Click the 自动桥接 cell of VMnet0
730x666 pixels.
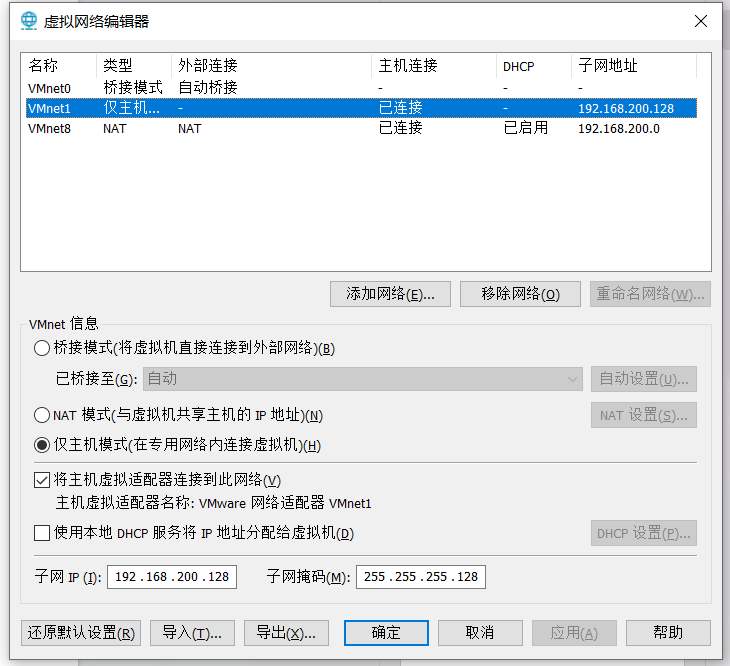click(208, 87)
